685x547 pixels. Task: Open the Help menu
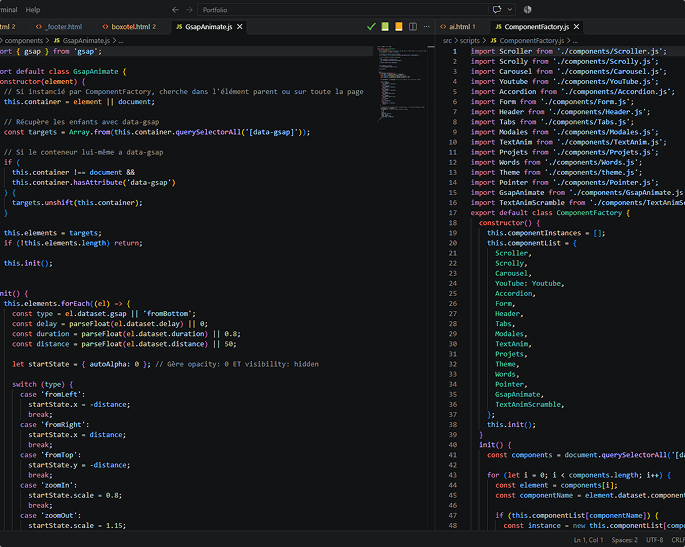point(33,10)
